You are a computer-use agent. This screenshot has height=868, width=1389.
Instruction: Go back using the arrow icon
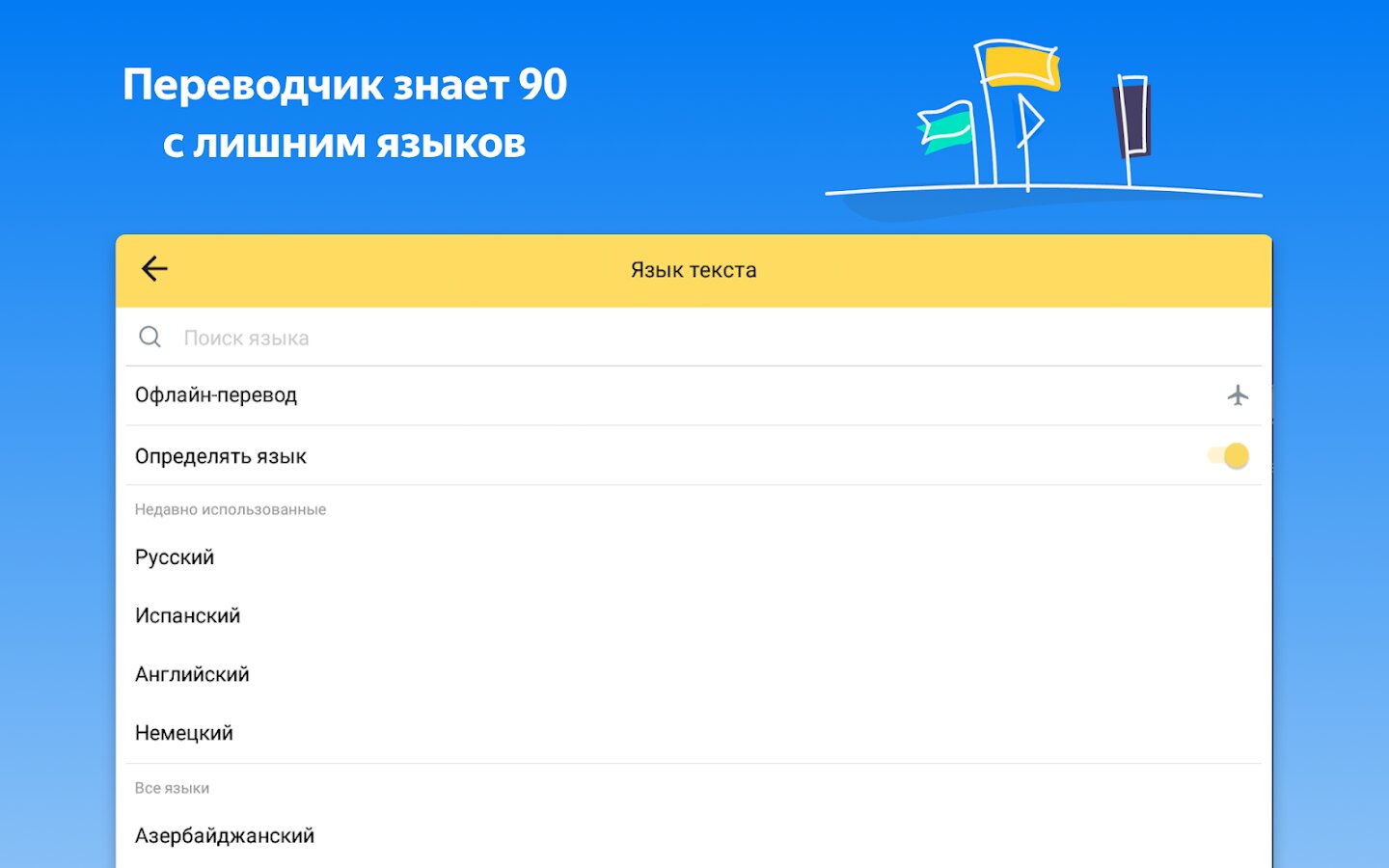tap(154, 269)
